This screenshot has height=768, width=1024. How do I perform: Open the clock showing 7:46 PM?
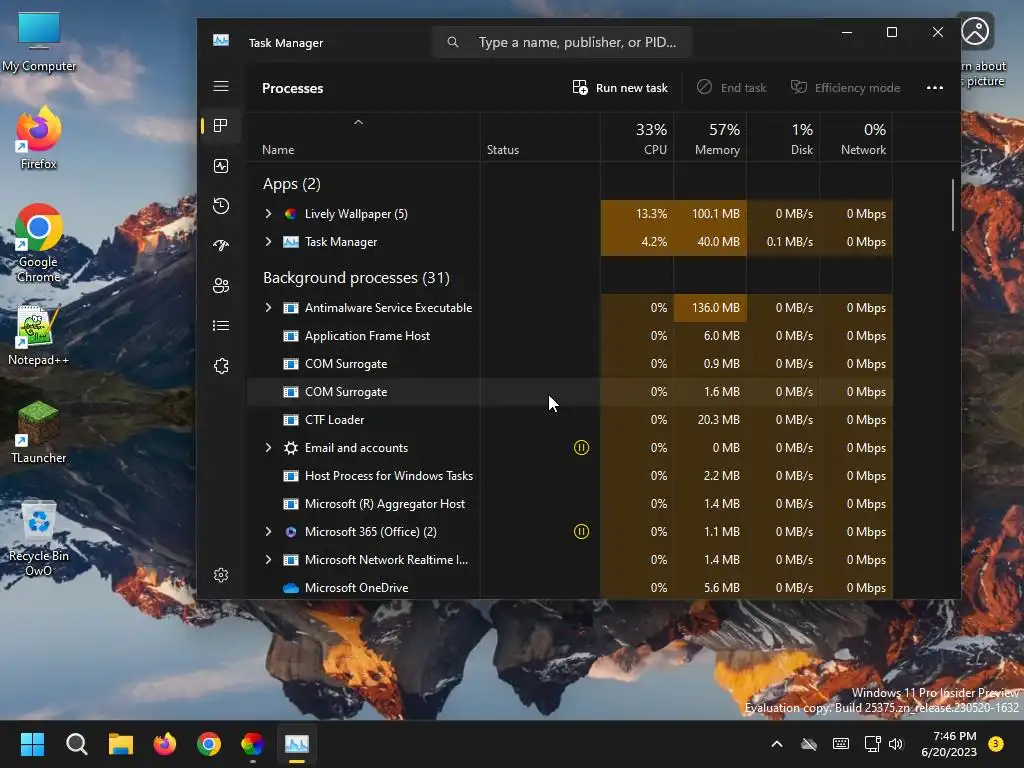[949, 744]
